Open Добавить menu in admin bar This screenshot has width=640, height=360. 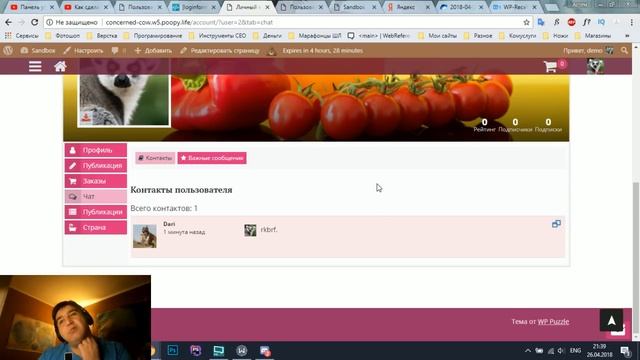click(153, 51)
